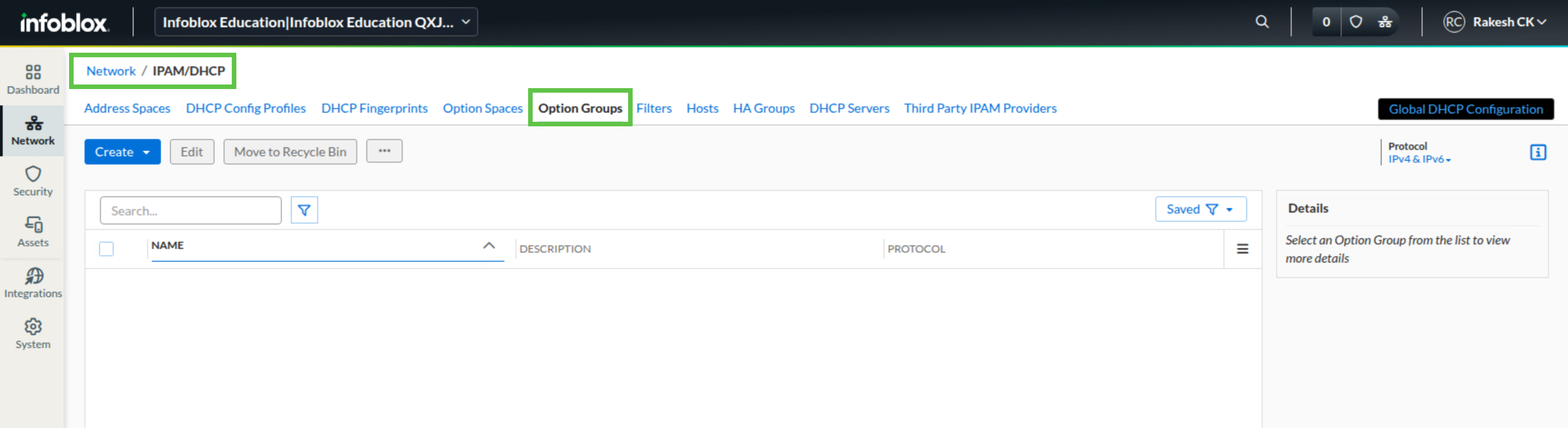Expand the Infoblox Education account dropdown
Screen dimensions: 1568x428
click(x=316, y=22)
